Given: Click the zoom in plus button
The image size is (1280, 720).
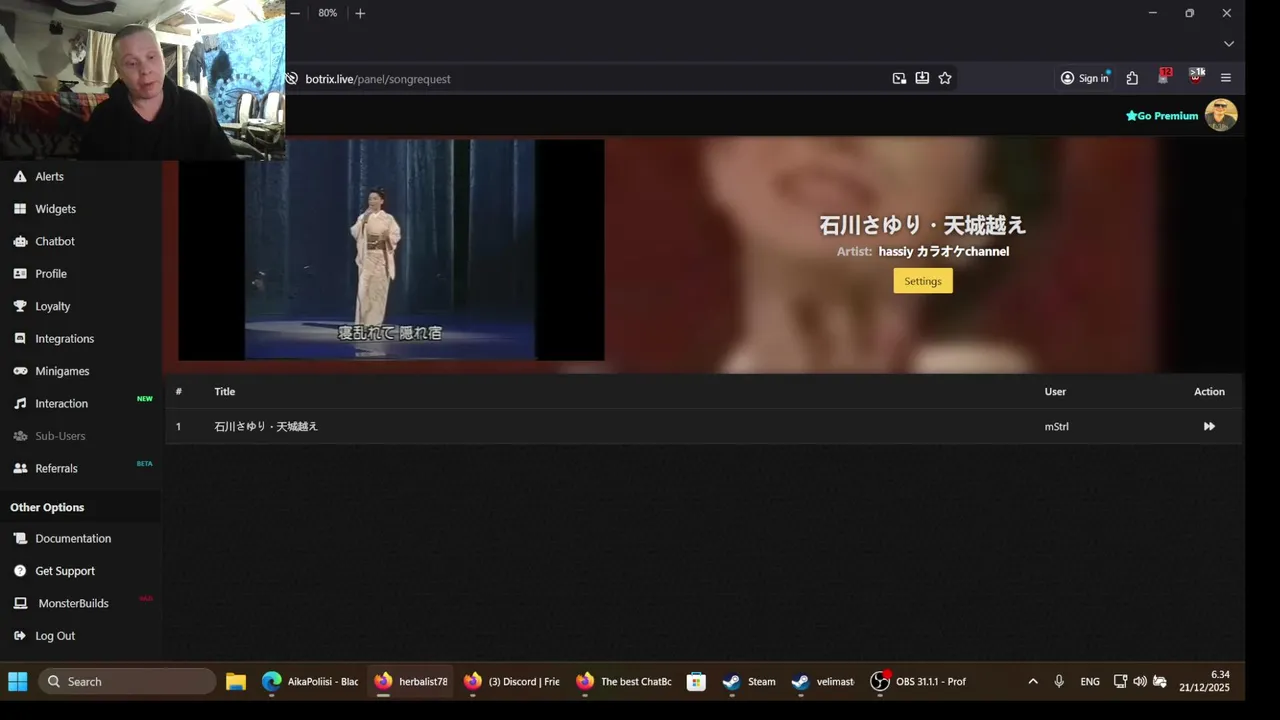Looking at the screenshot, I should [360, 13].
